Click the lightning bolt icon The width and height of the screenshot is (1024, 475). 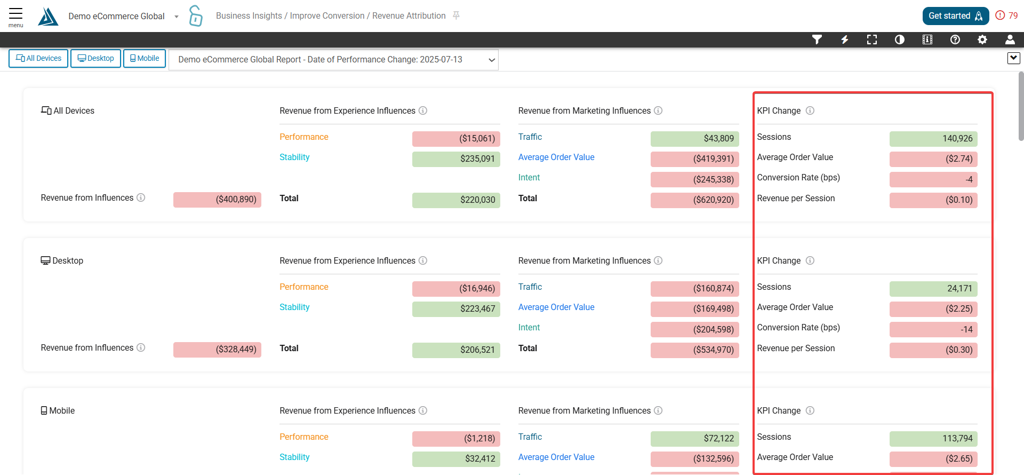pyautogui.click(x=844, y=40)
